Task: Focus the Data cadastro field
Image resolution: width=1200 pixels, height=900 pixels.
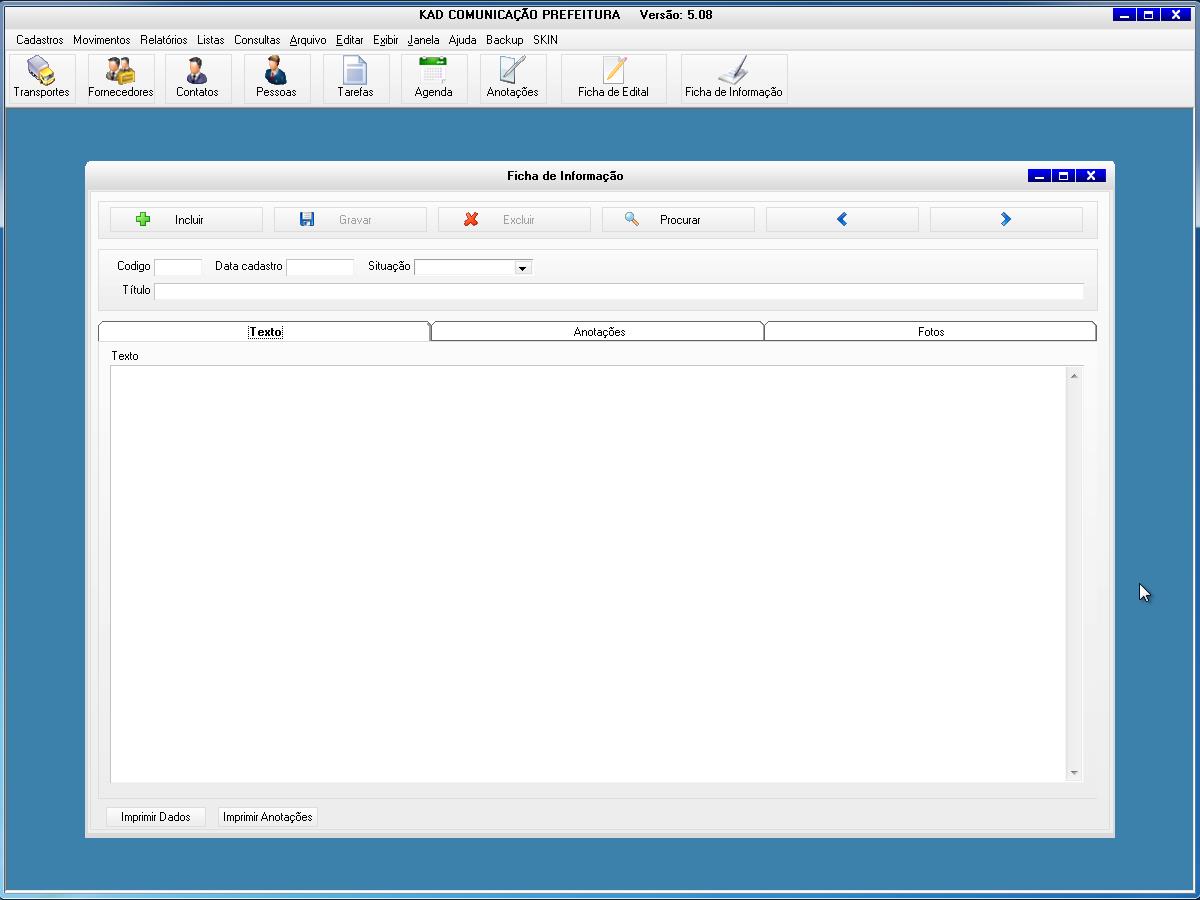Action: [320, 267]
